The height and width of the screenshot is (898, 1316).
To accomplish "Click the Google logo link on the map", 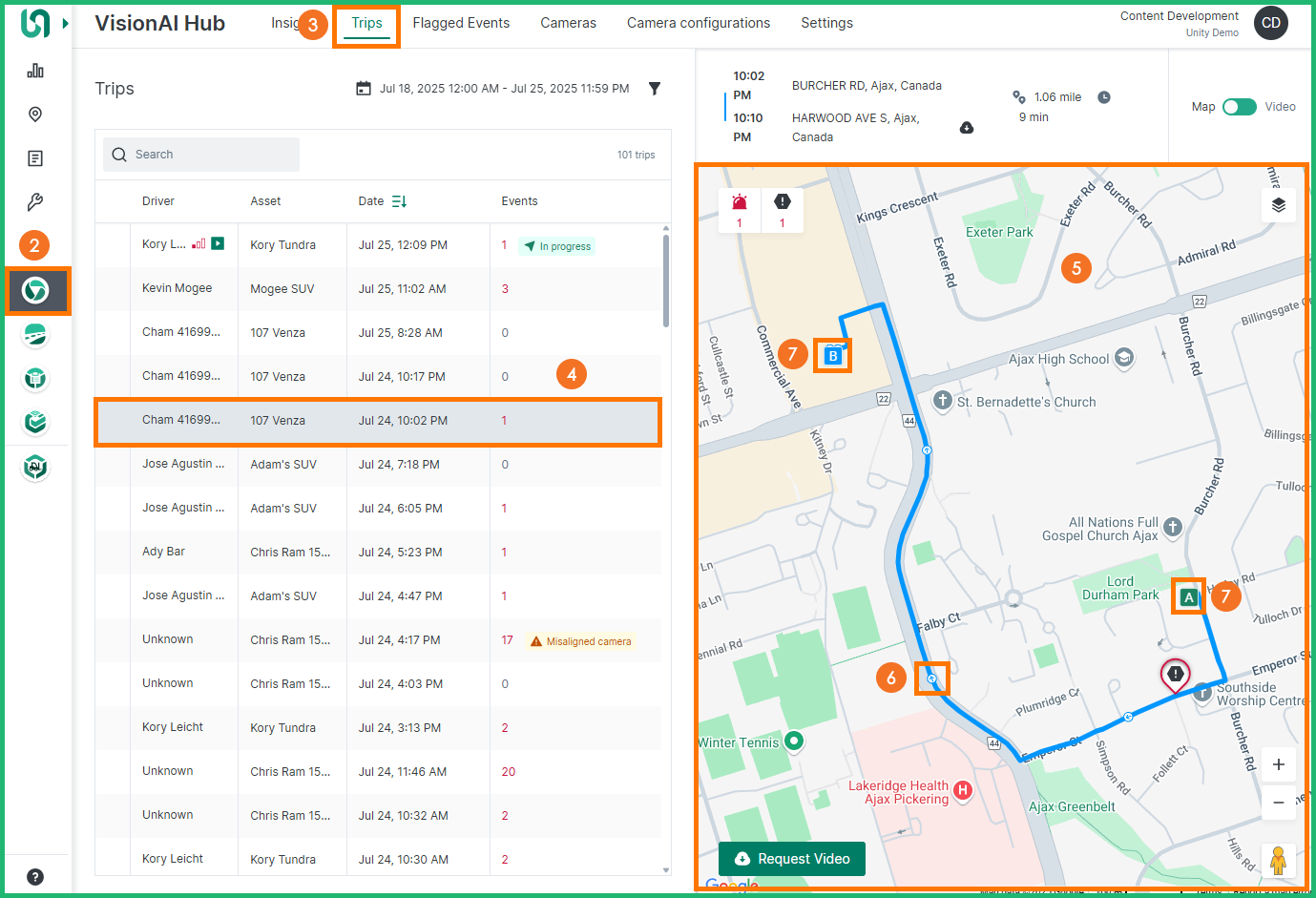I will point(731,886).
